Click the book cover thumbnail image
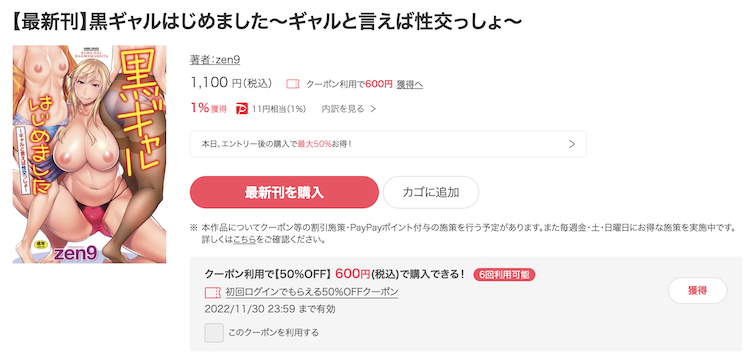This screenshot has width=750, height=360. click(x=89, y=154)
